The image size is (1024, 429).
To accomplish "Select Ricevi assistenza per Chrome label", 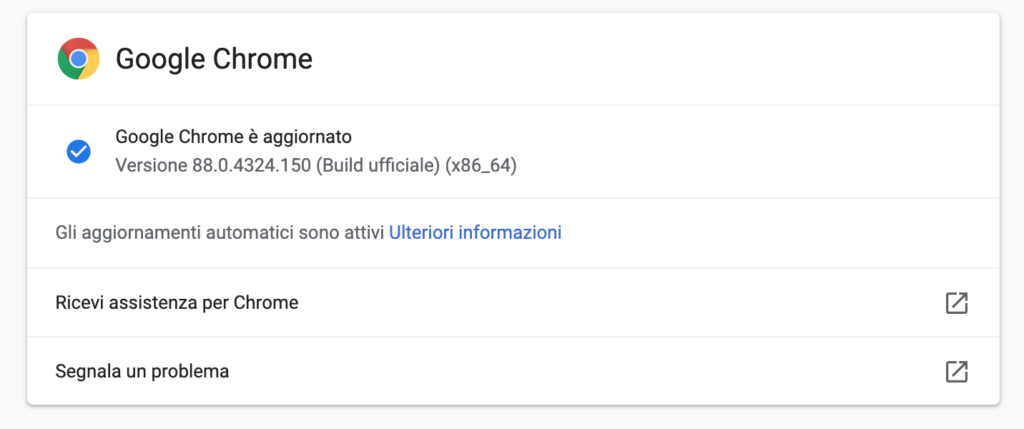I will click(177, 302).
